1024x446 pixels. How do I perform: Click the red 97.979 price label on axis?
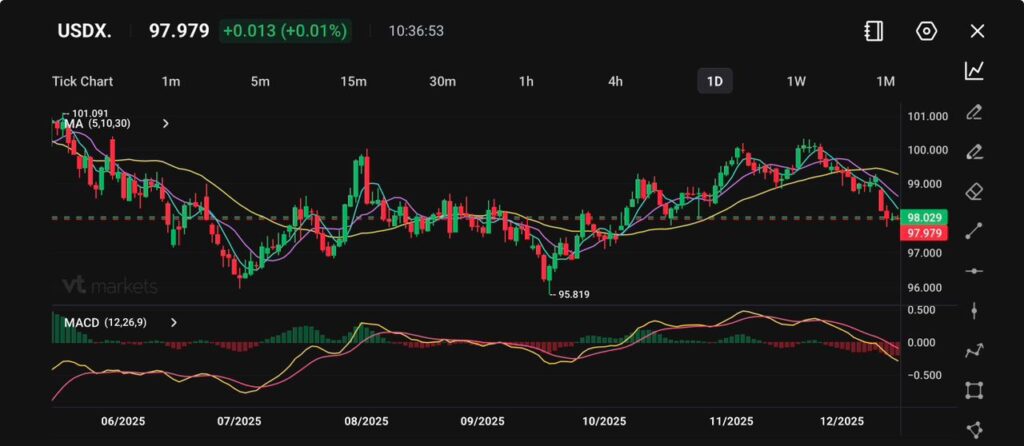[x=926, y=233]
